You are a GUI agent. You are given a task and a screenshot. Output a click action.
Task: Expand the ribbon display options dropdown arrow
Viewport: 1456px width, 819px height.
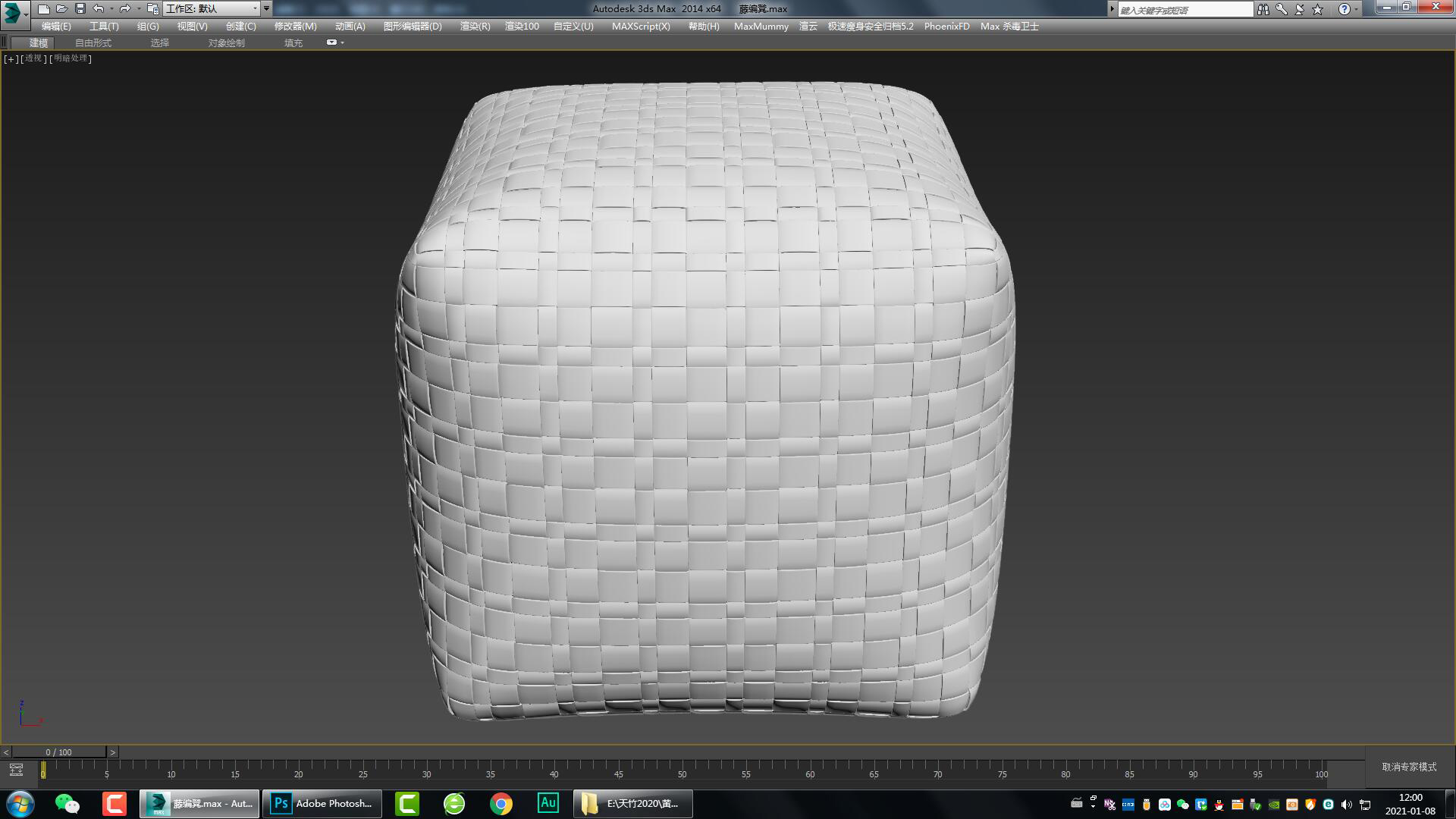[x=342, y=43]
